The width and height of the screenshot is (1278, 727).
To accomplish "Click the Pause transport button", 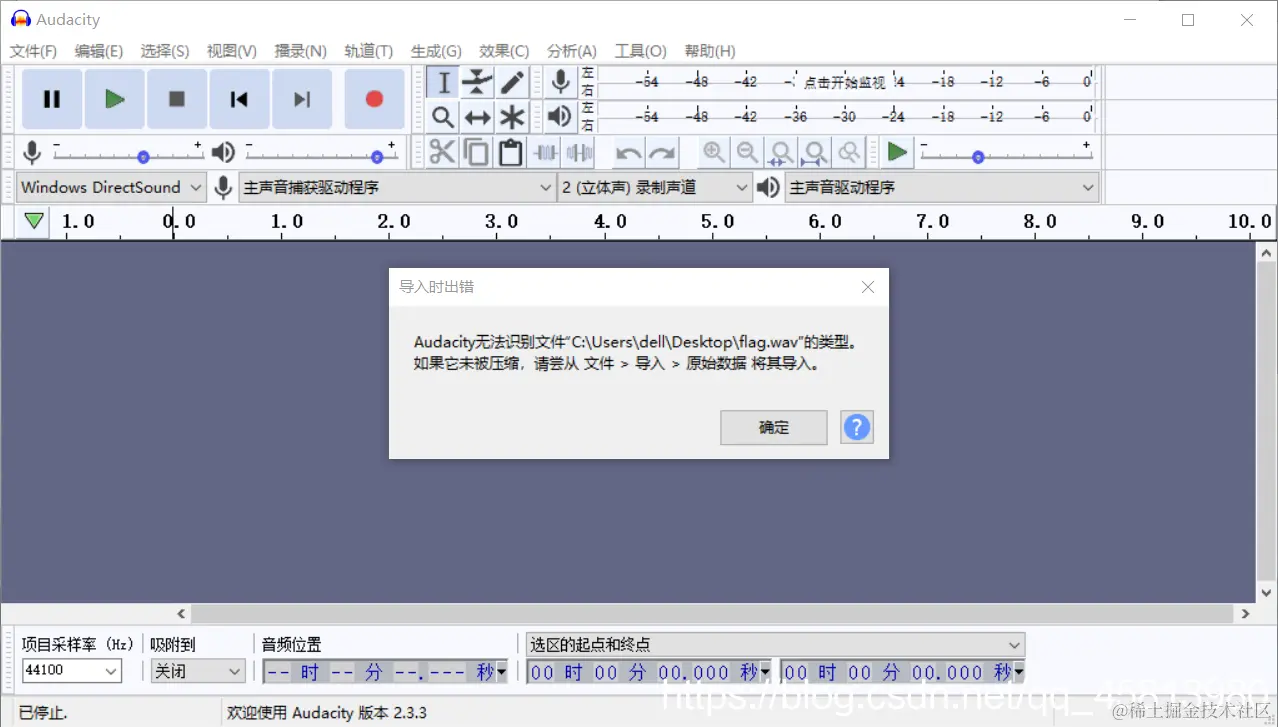I will click(x=52, y=99).
